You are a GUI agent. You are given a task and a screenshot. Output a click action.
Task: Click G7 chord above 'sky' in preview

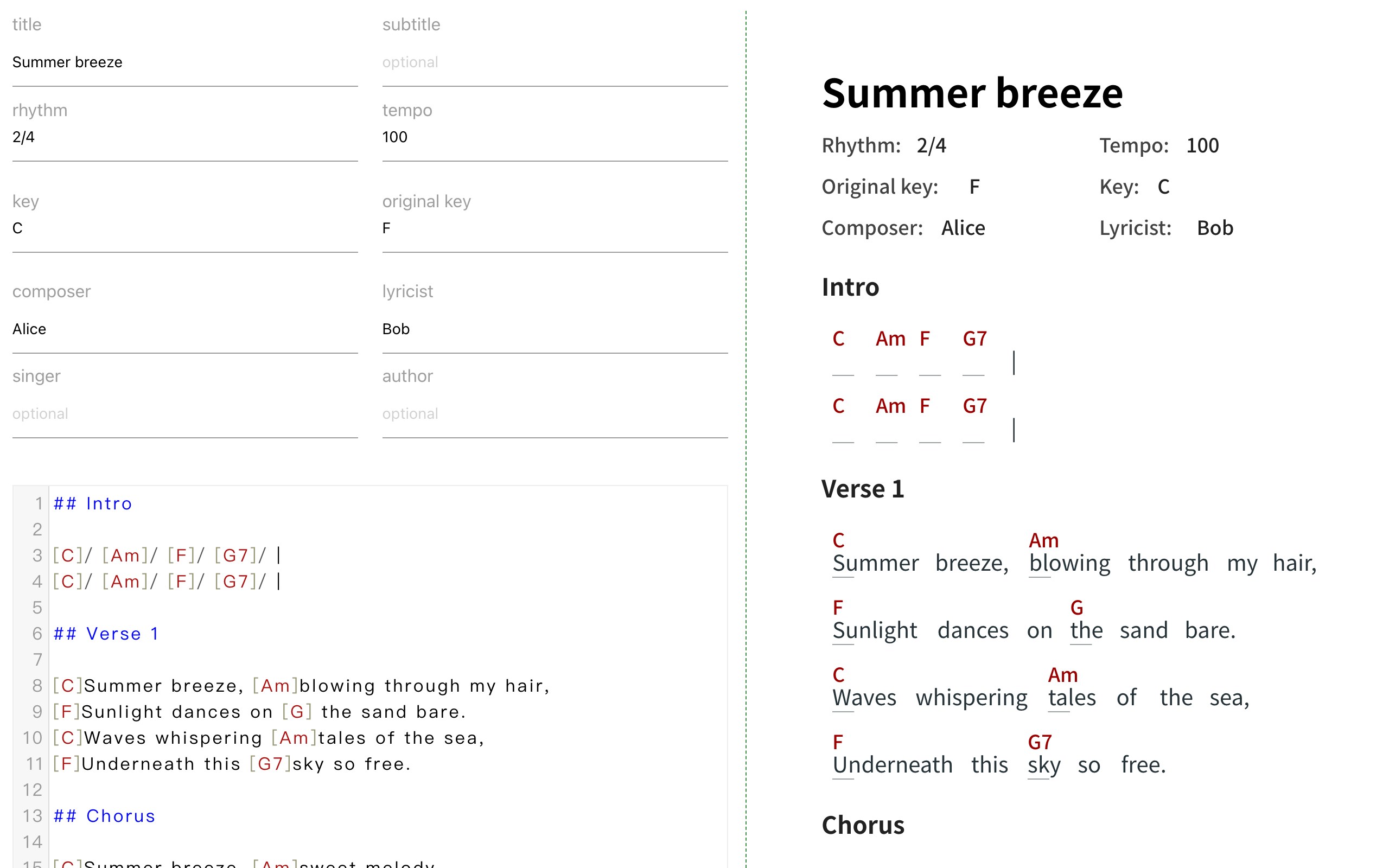[1040, 742]
